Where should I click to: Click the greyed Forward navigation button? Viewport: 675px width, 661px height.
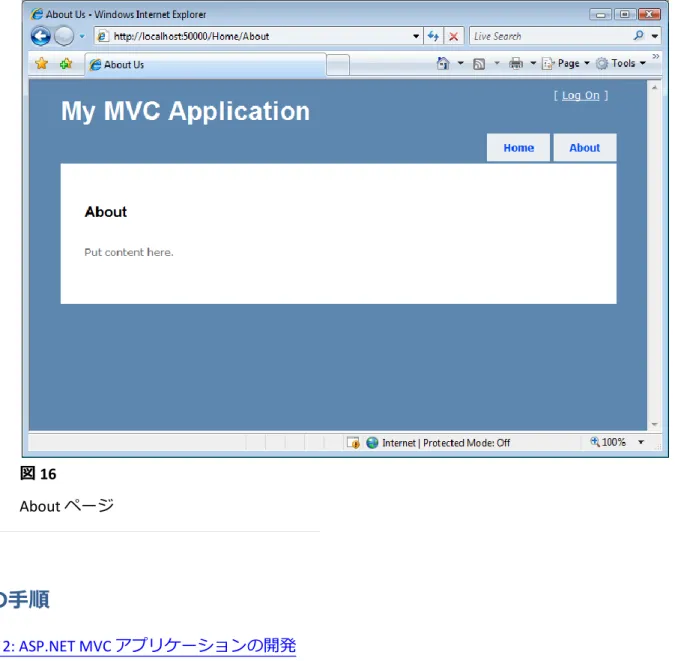[x=64, y=36]
